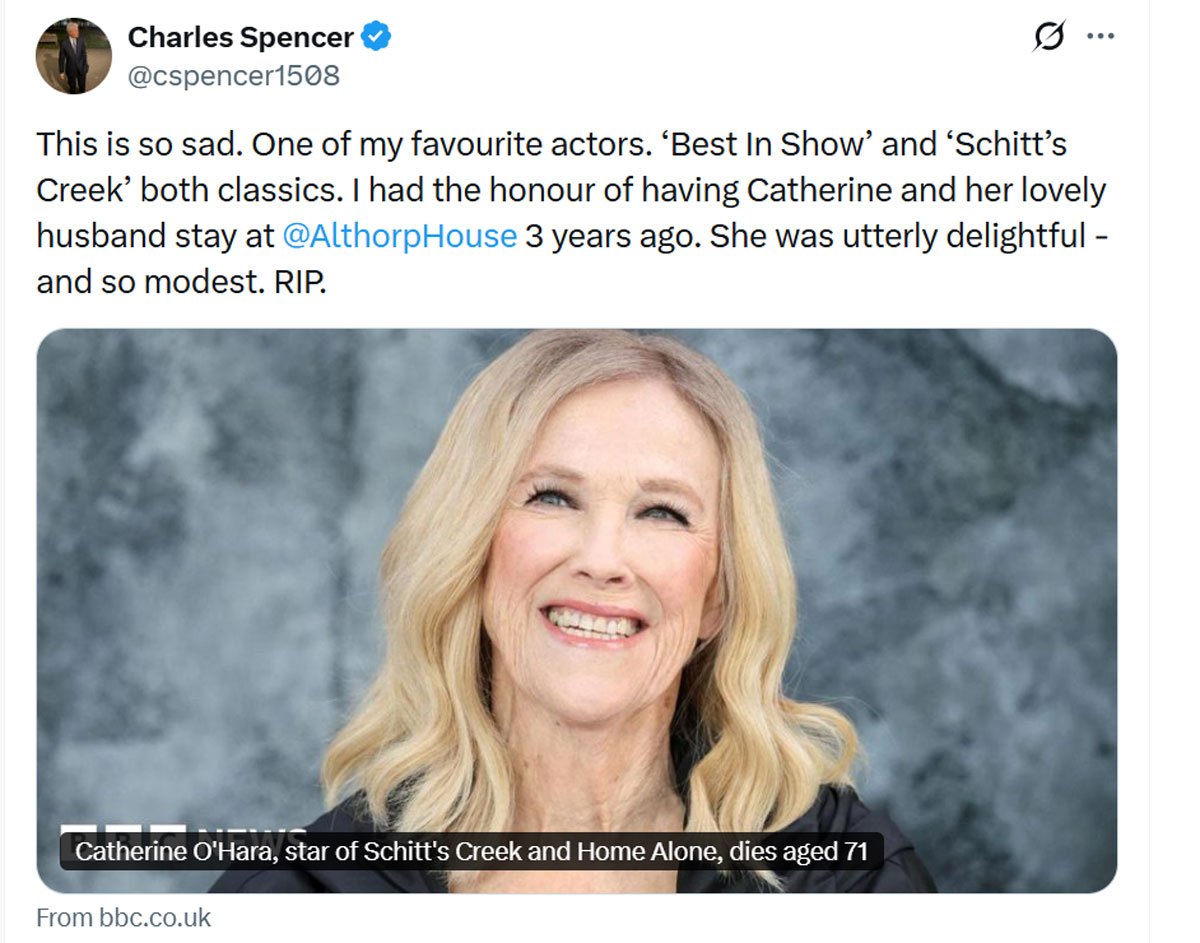The image size is (1200, 943).
Task: Open the Grok actions icon
Action: click(1048, 37)
